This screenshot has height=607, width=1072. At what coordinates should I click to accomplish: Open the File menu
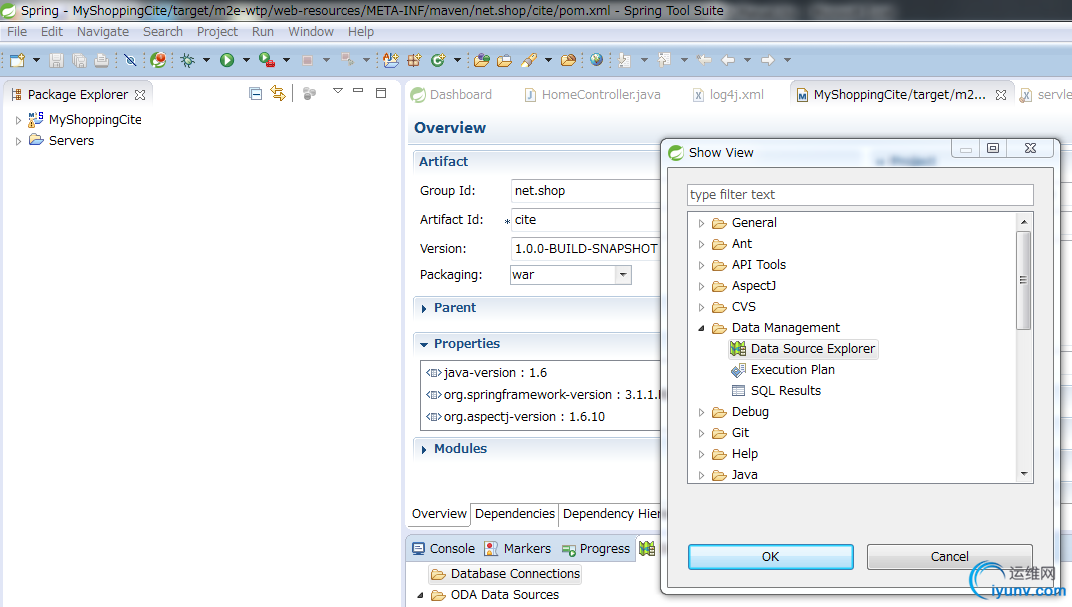tap(17, 31)
